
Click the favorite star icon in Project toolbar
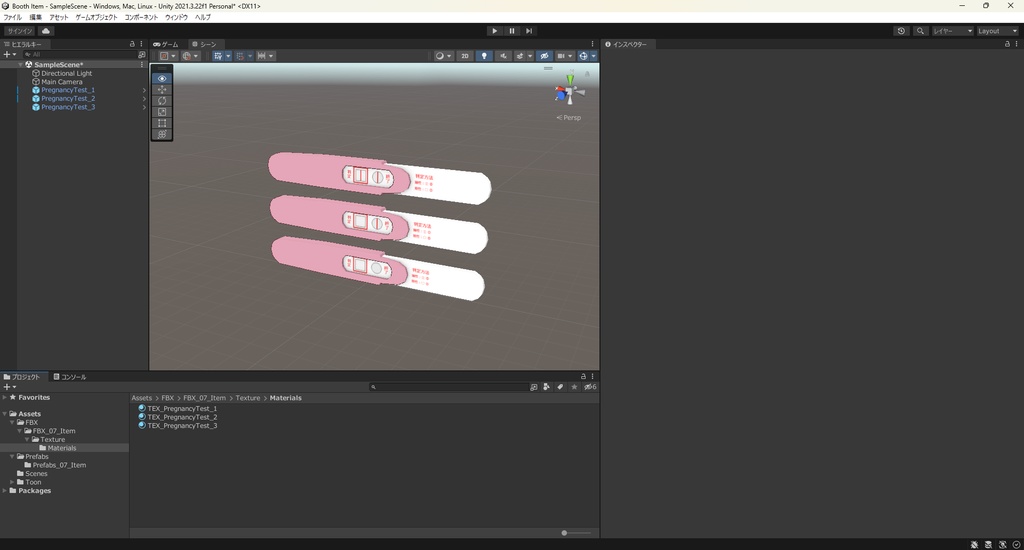point(574,387)
